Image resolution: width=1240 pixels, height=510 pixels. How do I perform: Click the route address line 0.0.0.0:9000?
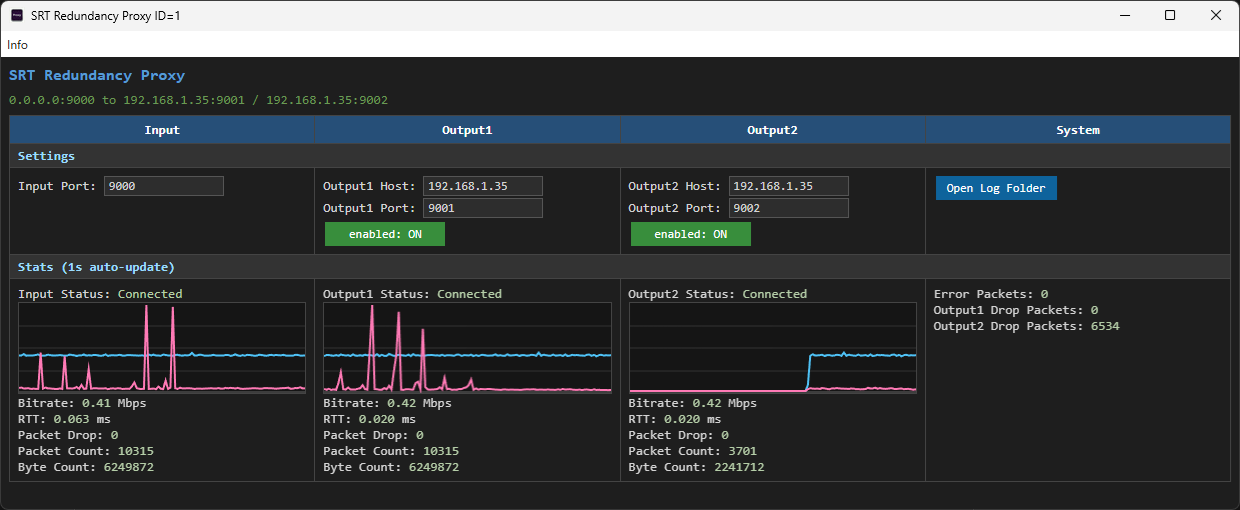pos(198,100)
